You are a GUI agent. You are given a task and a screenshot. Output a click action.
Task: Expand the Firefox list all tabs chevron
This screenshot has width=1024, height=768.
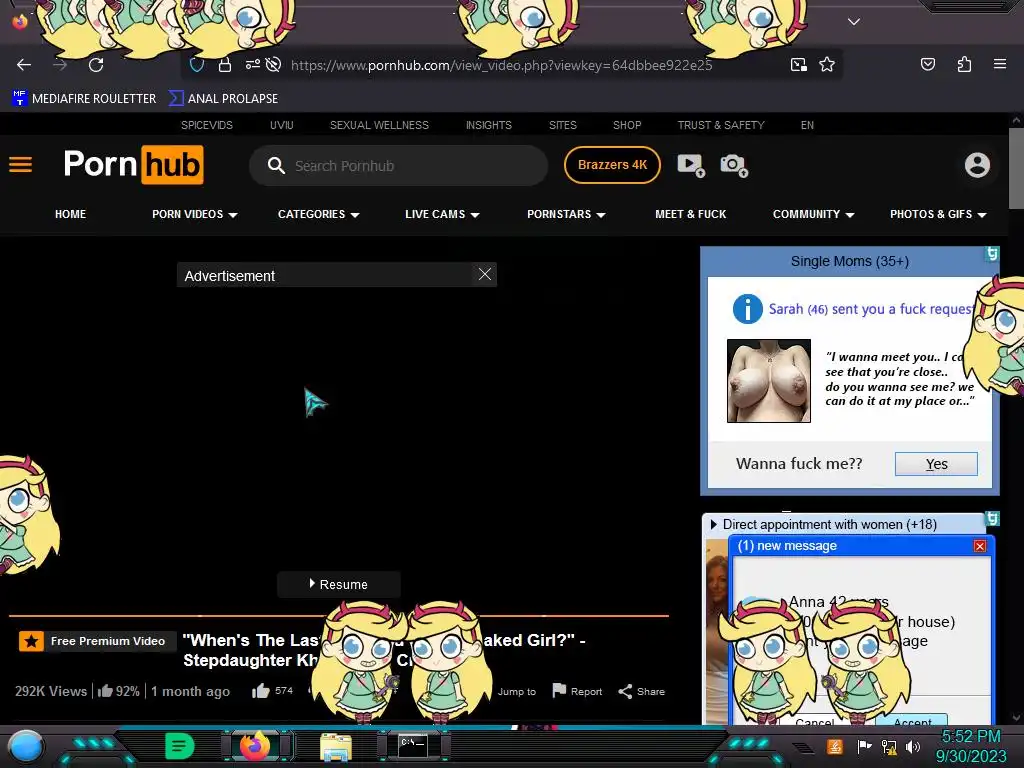pyautogui.click(x=854, y=22)
